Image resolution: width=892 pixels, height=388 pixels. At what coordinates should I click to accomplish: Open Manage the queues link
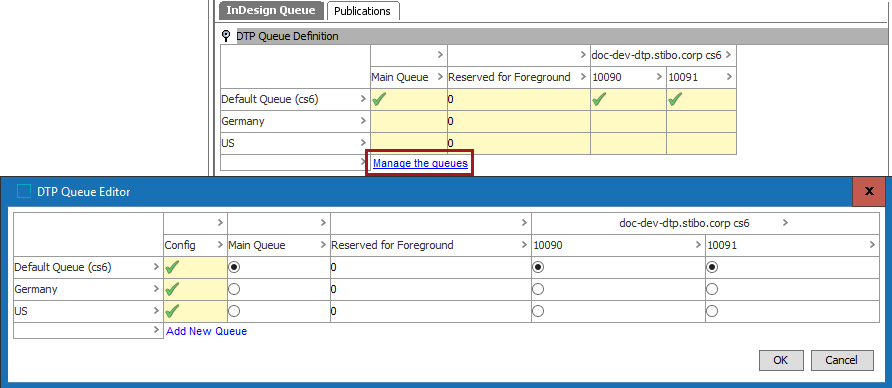tap(420, 163)
